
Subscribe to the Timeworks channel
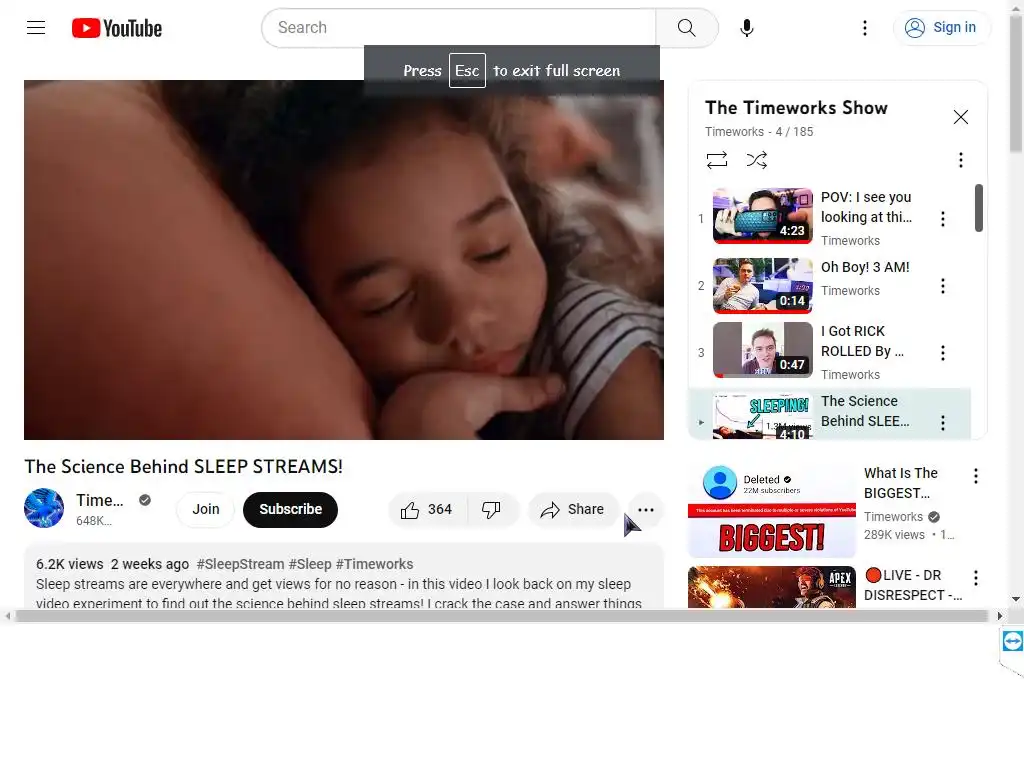pyautogui.click(x=290, y=509)
